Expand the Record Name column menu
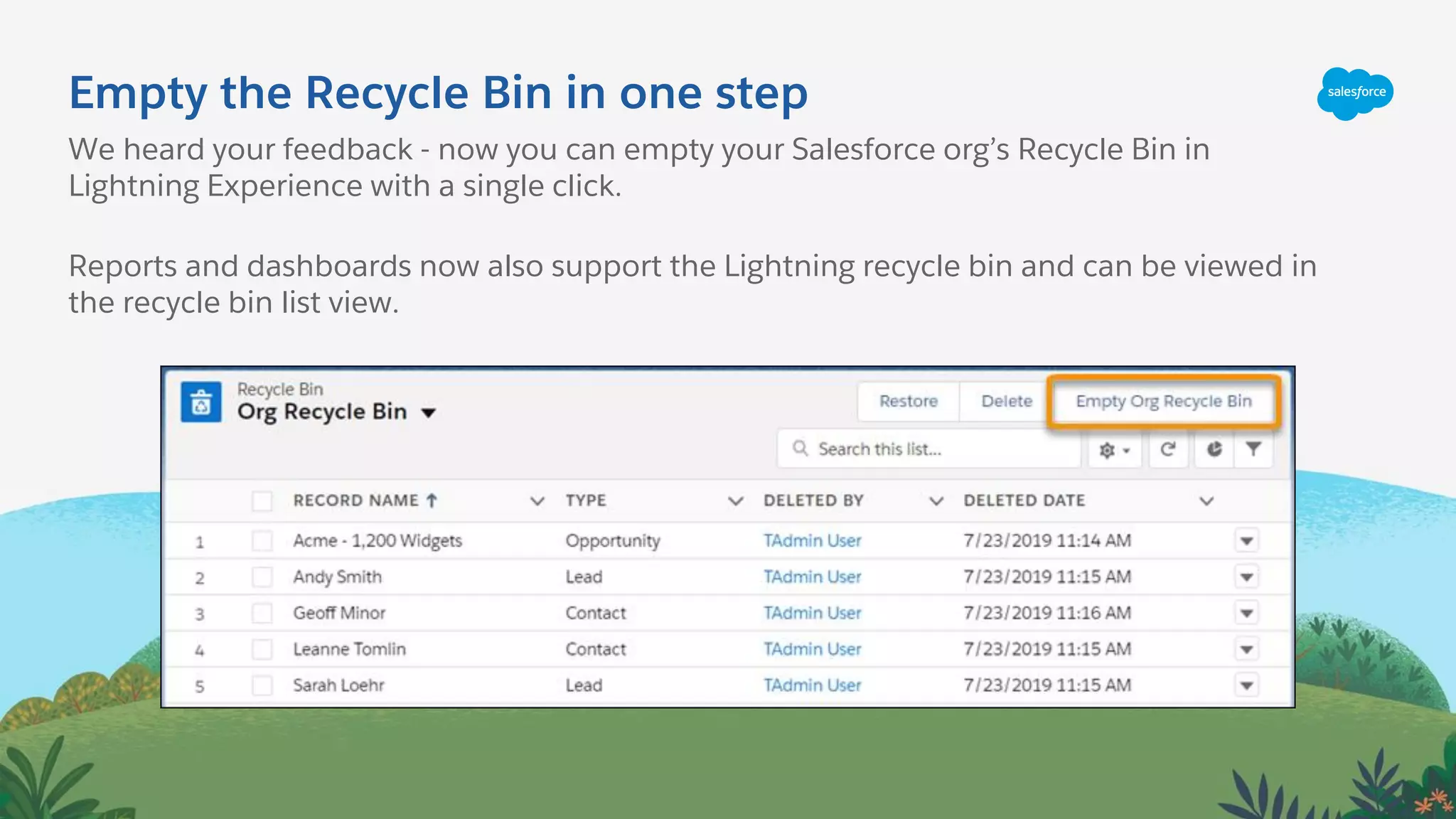1456x819 pixels. pos(537,501)
